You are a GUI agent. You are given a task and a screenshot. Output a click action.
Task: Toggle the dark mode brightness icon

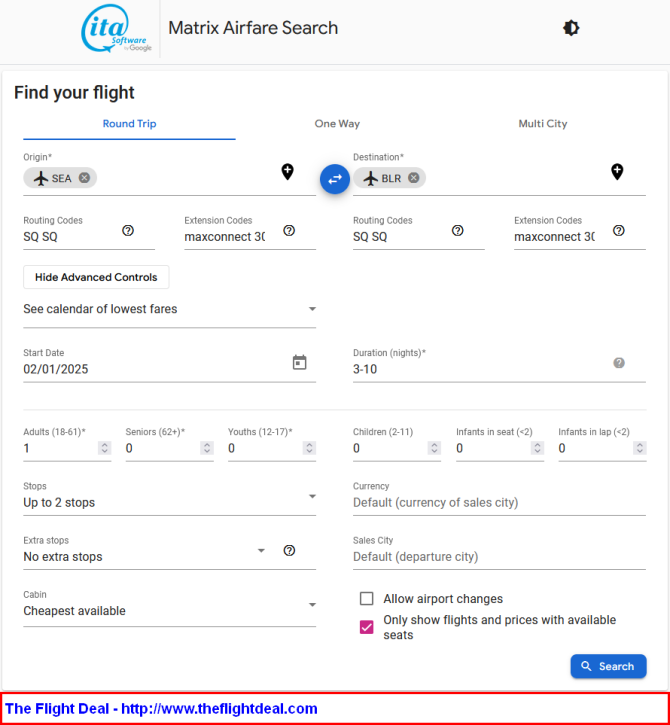coord(571,28)
